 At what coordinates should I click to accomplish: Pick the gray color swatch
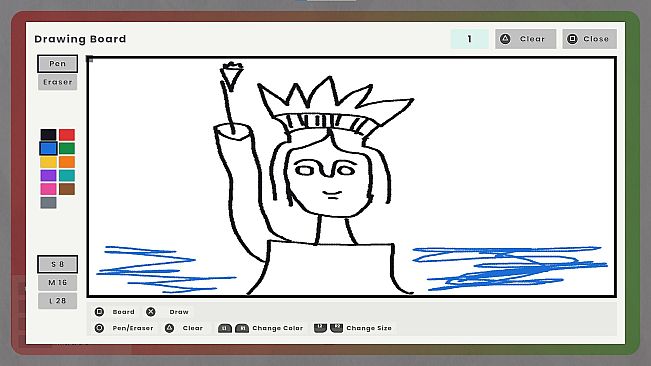click(x=48, y=203)
